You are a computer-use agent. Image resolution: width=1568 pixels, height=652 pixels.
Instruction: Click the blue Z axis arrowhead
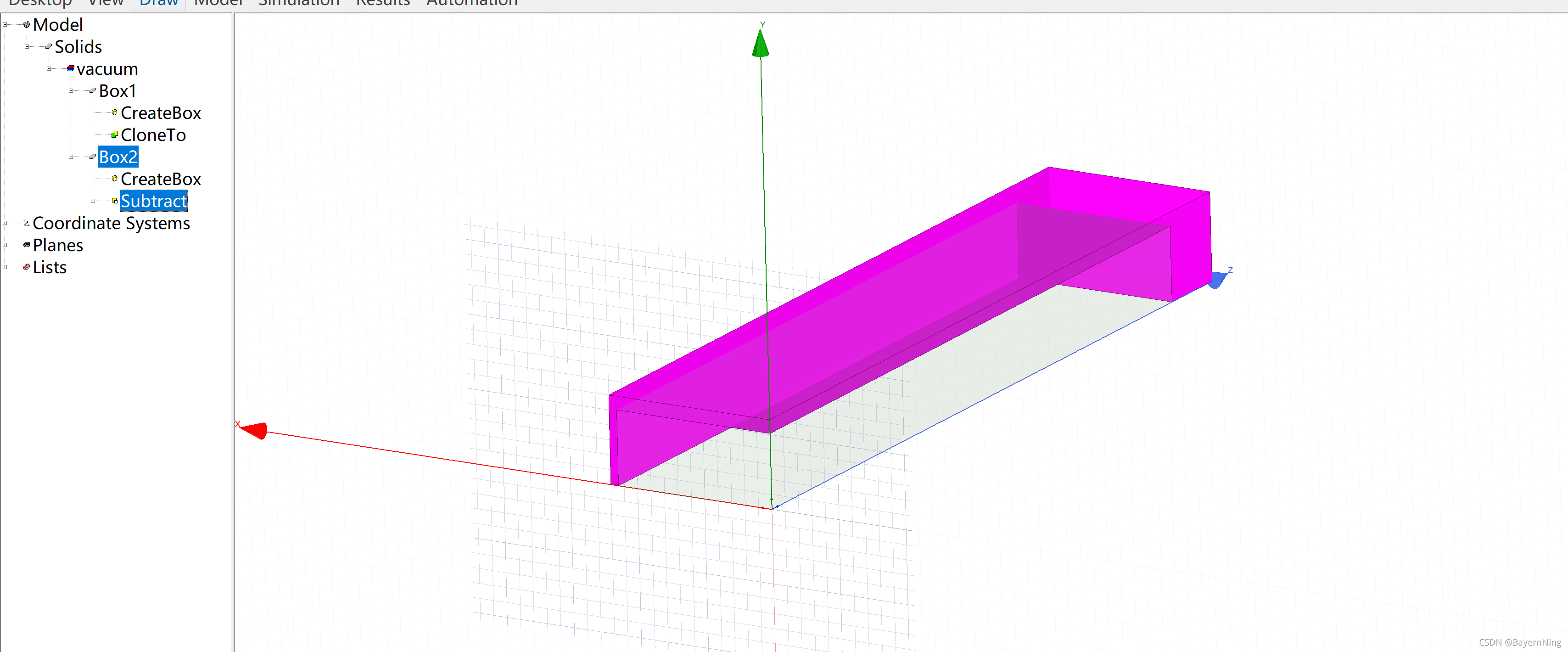click(x=1217, y=280)
